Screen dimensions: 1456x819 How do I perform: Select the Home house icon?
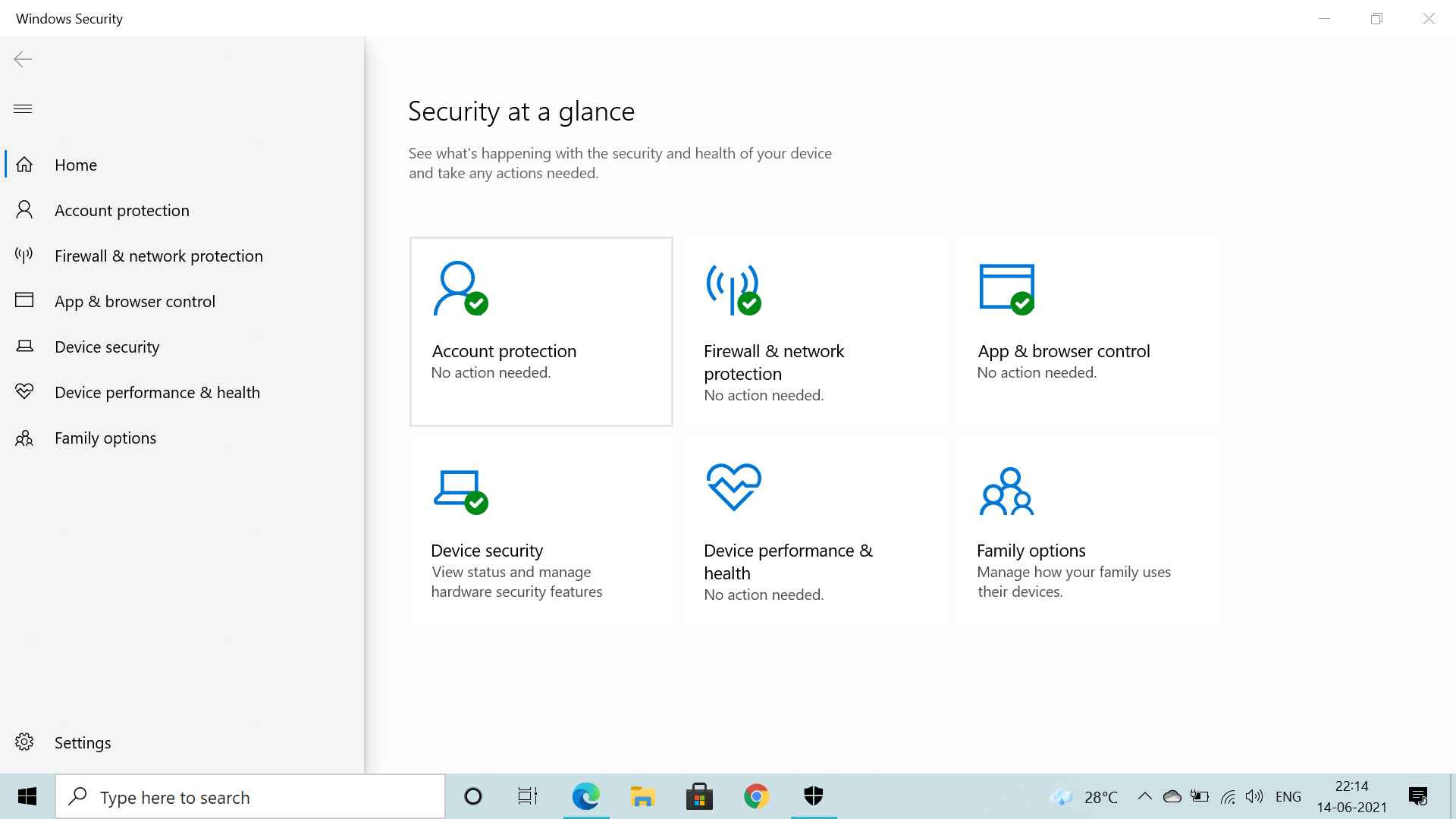(x=24, y=165)
